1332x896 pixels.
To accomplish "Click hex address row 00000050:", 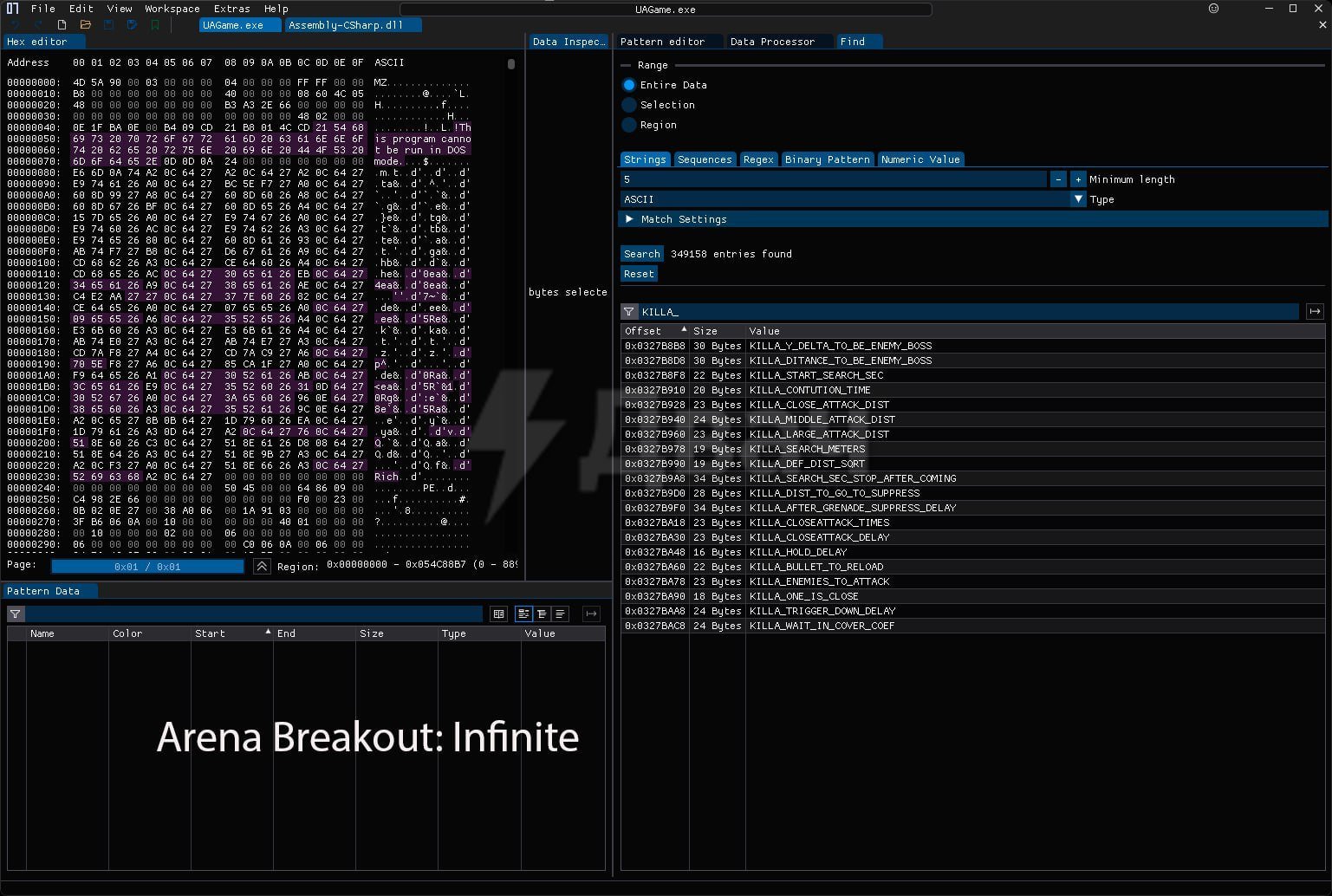I will point(34,139).
